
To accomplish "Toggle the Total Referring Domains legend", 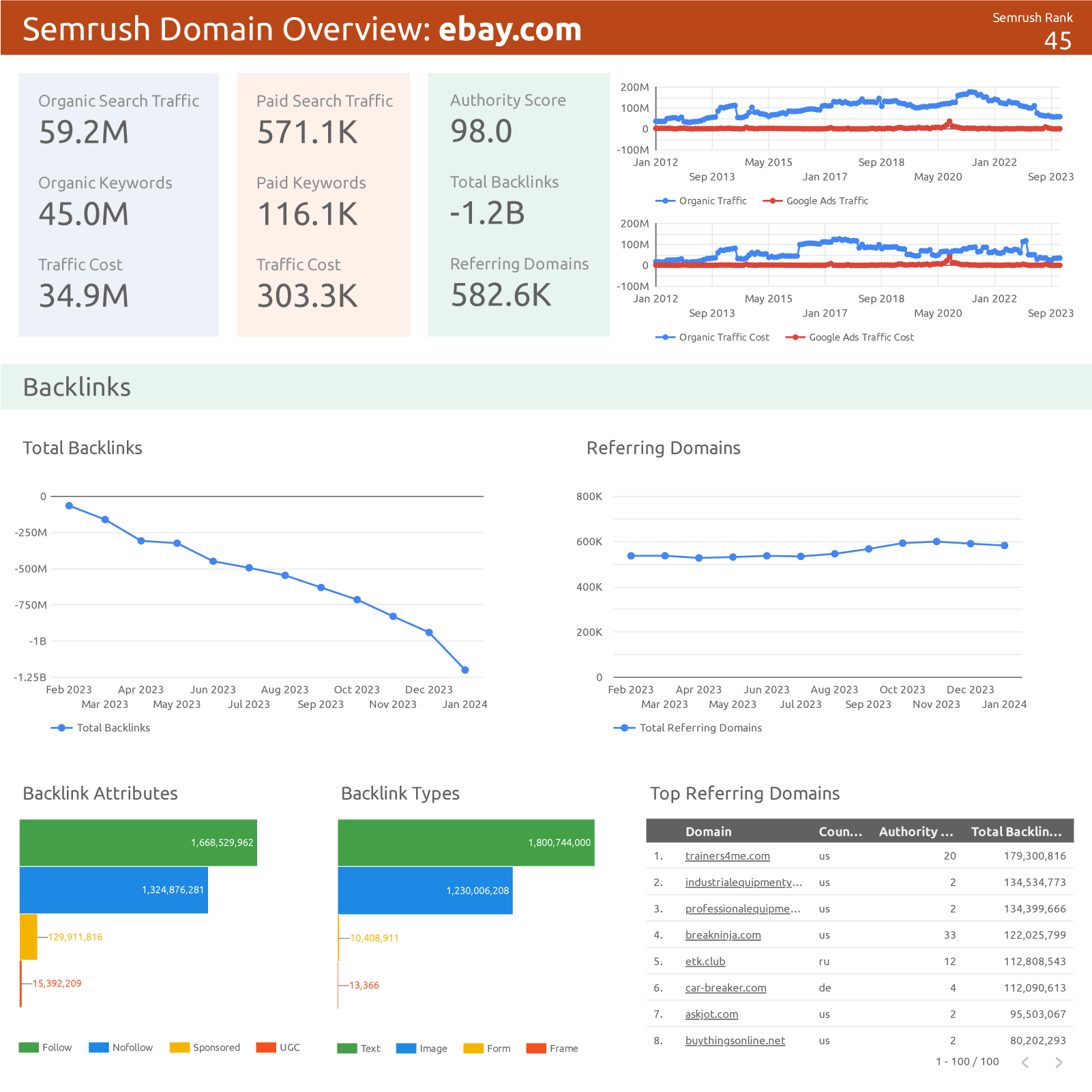I will pyautogui.click(x=700, y=728).
